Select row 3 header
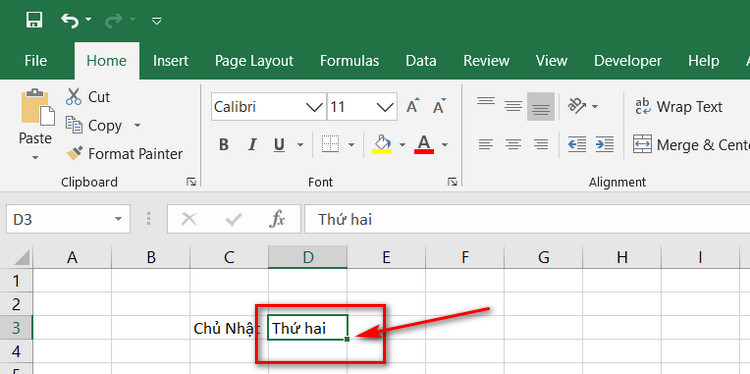The height and width of the screenshot is (374, 750). [x=16, y=328]
